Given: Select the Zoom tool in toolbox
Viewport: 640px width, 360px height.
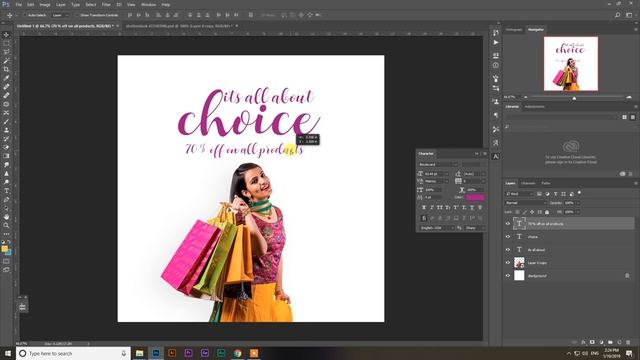Looking at the screenshot, I should coord(6,225).
